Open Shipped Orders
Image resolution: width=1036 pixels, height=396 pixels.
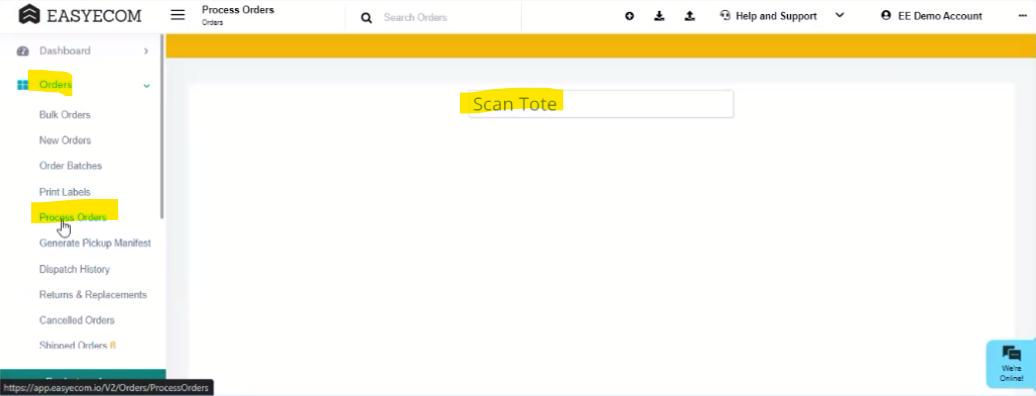click(77, 345)
